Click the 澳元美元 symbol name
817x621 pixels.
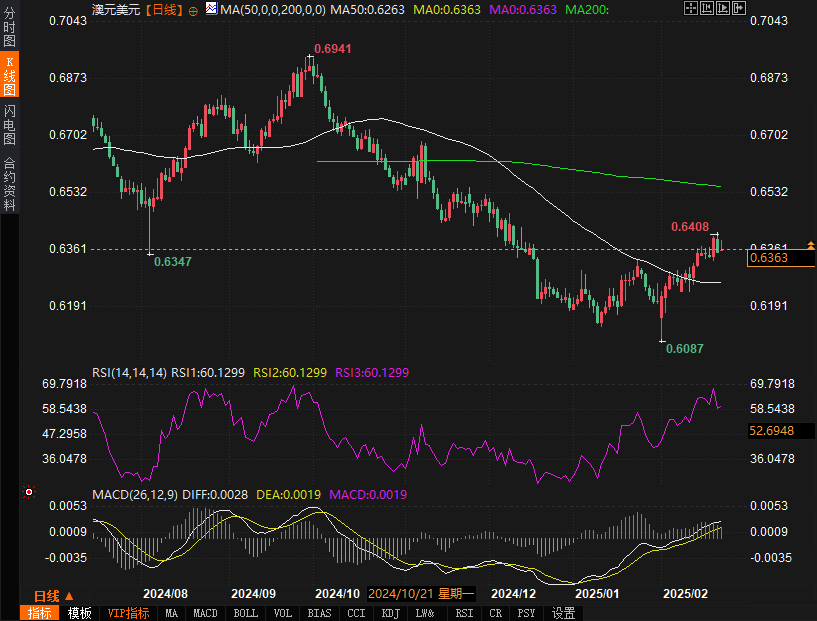click(116, 9)
